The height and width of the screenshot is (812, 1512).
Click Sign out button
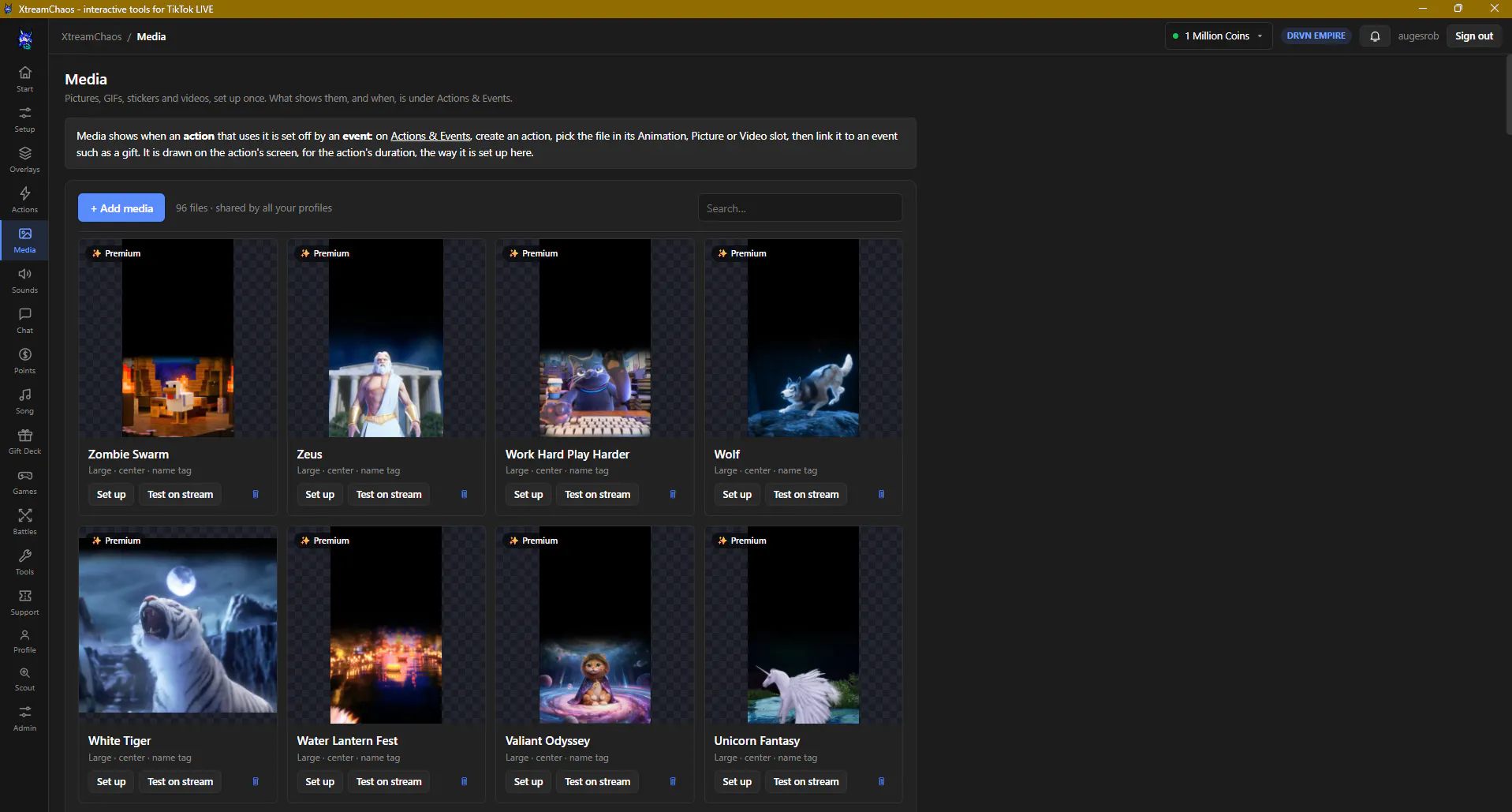(1474, 36)
